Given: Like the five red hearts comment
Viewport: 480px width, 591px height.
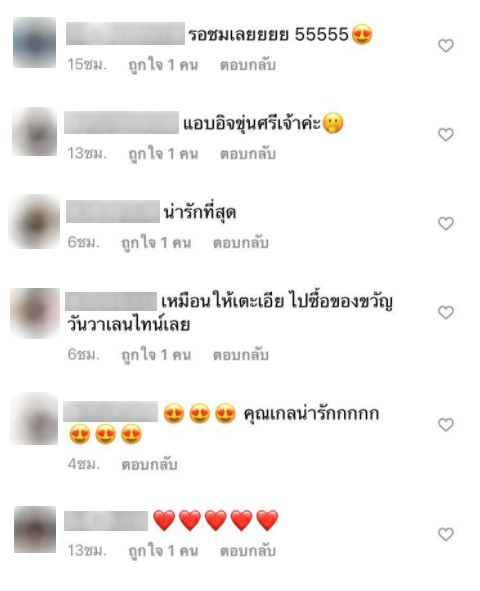Looking at the screenshot, I should pyautogui.click(x=446, y=534).
